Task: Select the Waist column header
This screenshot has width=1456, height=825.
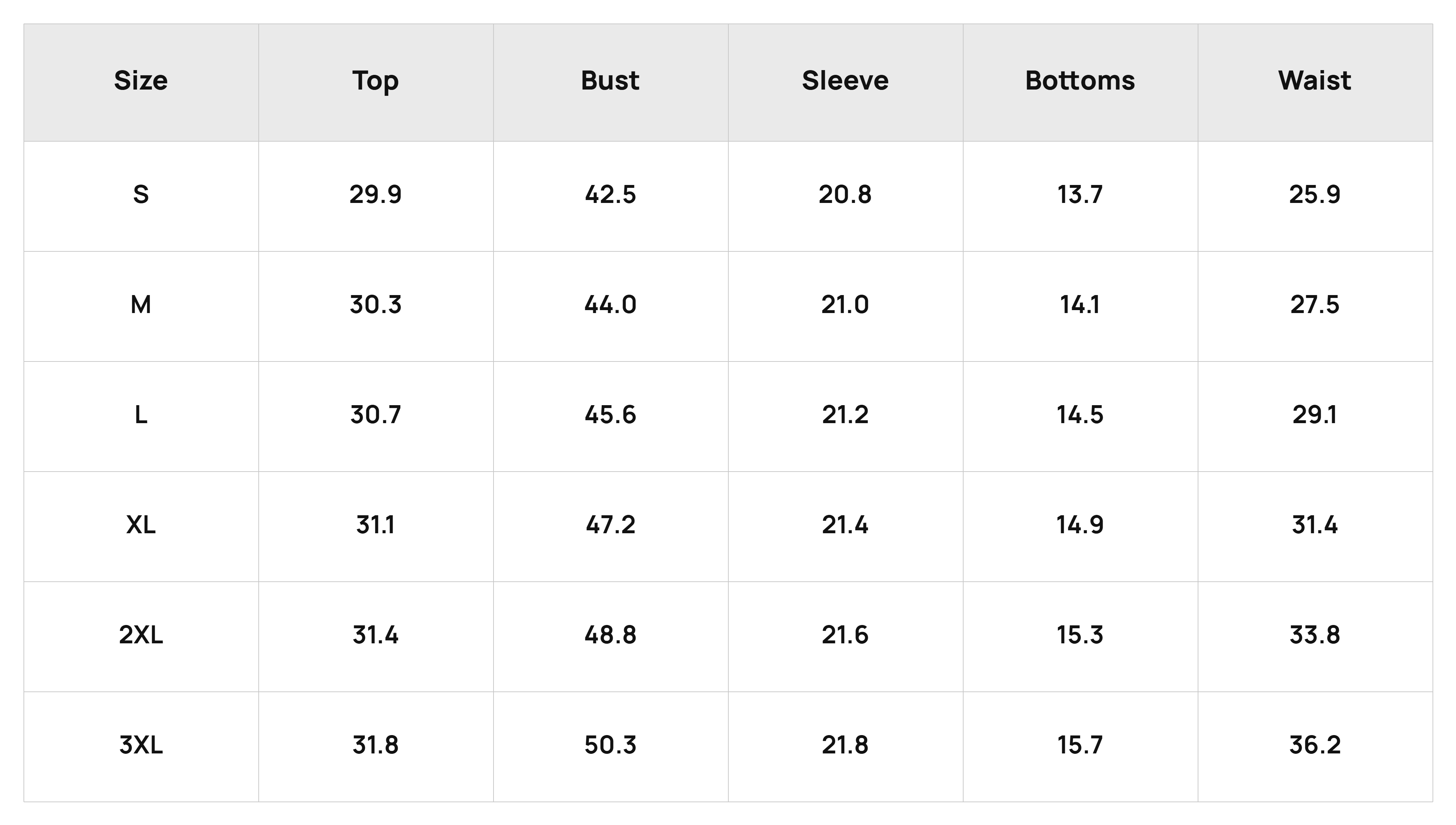Action: point(1314,80)
